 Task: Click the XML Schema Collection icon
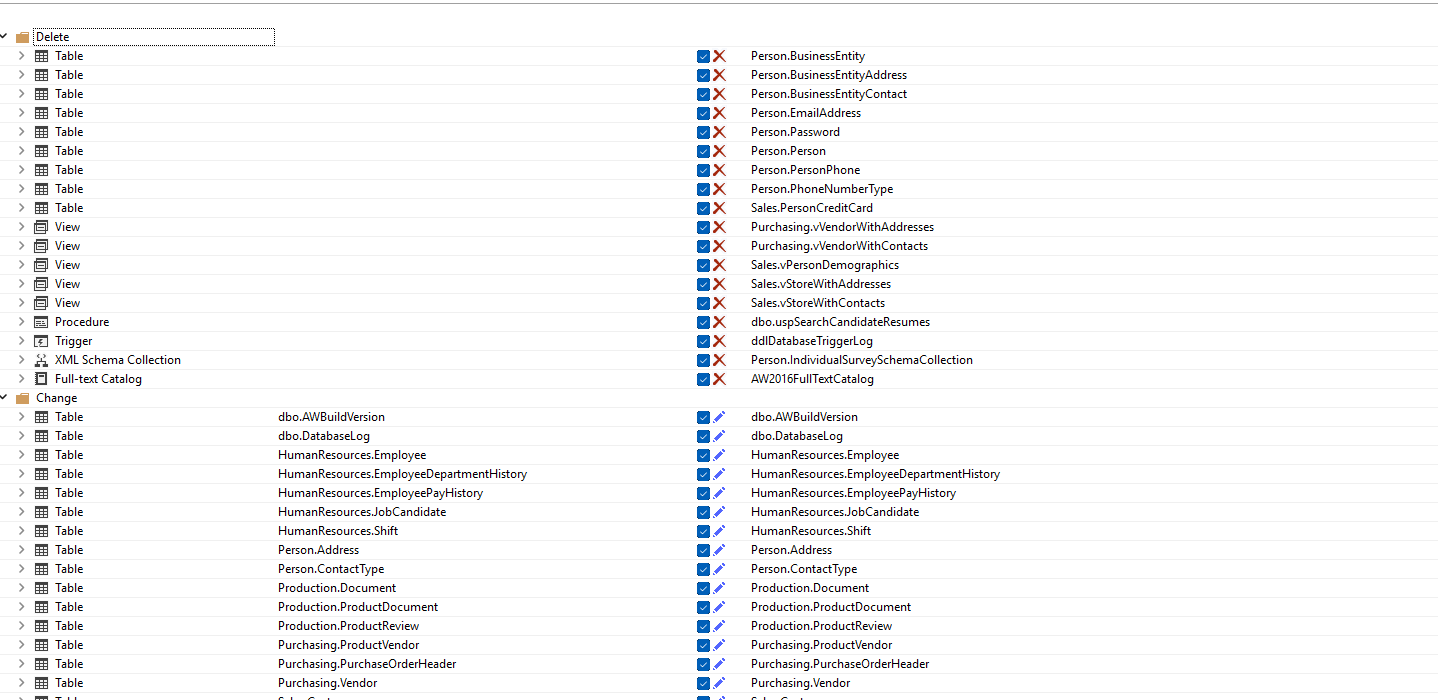[41, 360]
